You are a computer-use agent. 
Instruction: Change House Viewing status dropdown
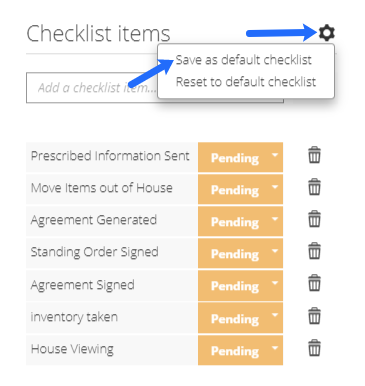tap(240, 350)
